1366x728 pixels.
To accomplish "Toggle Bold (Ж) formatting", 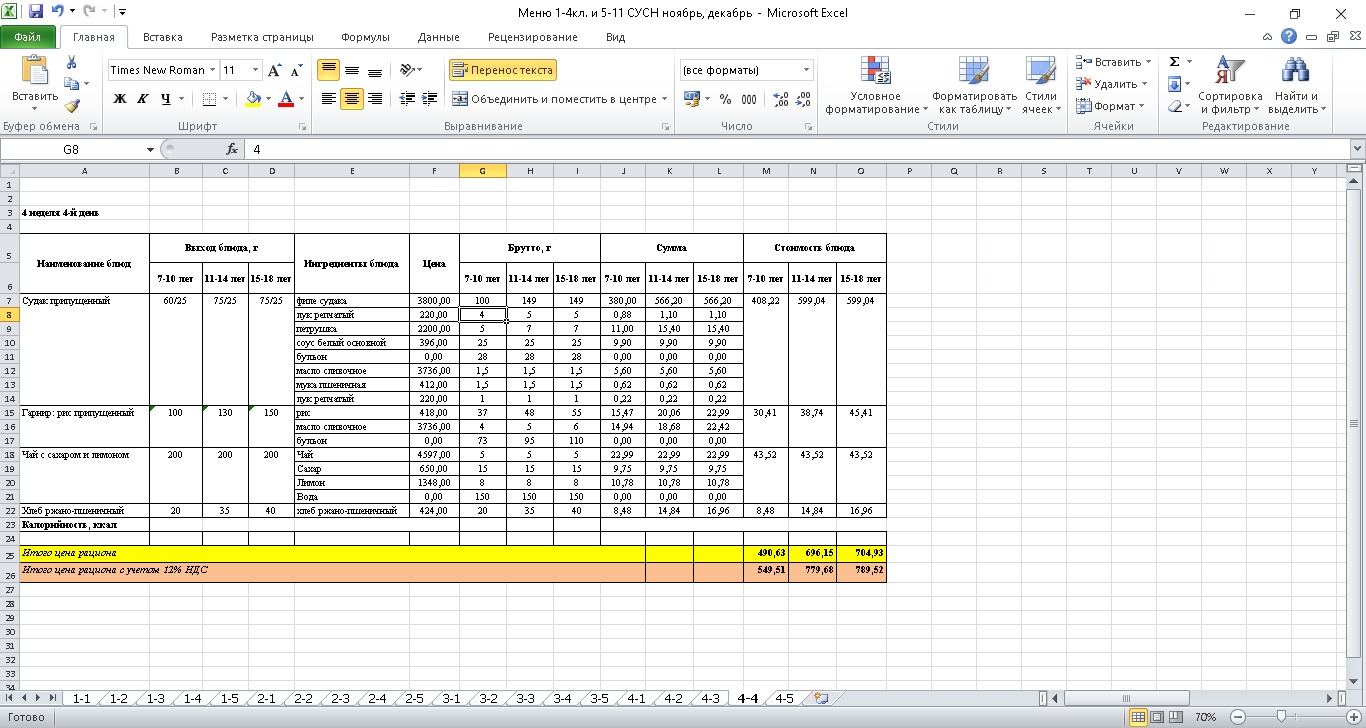I will pyautogui.click(x=120, y=99).
